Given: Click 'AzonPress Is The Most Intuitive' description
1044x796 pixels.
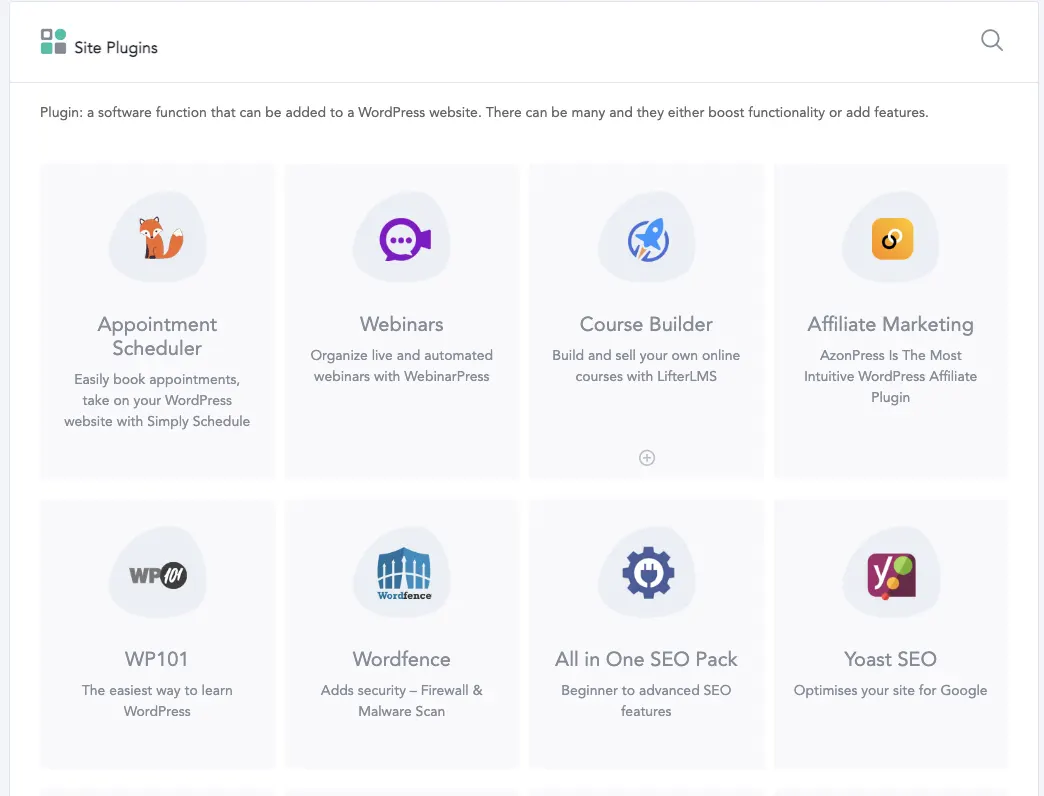Looking at the screenshot, I should (x=890, y=376).
